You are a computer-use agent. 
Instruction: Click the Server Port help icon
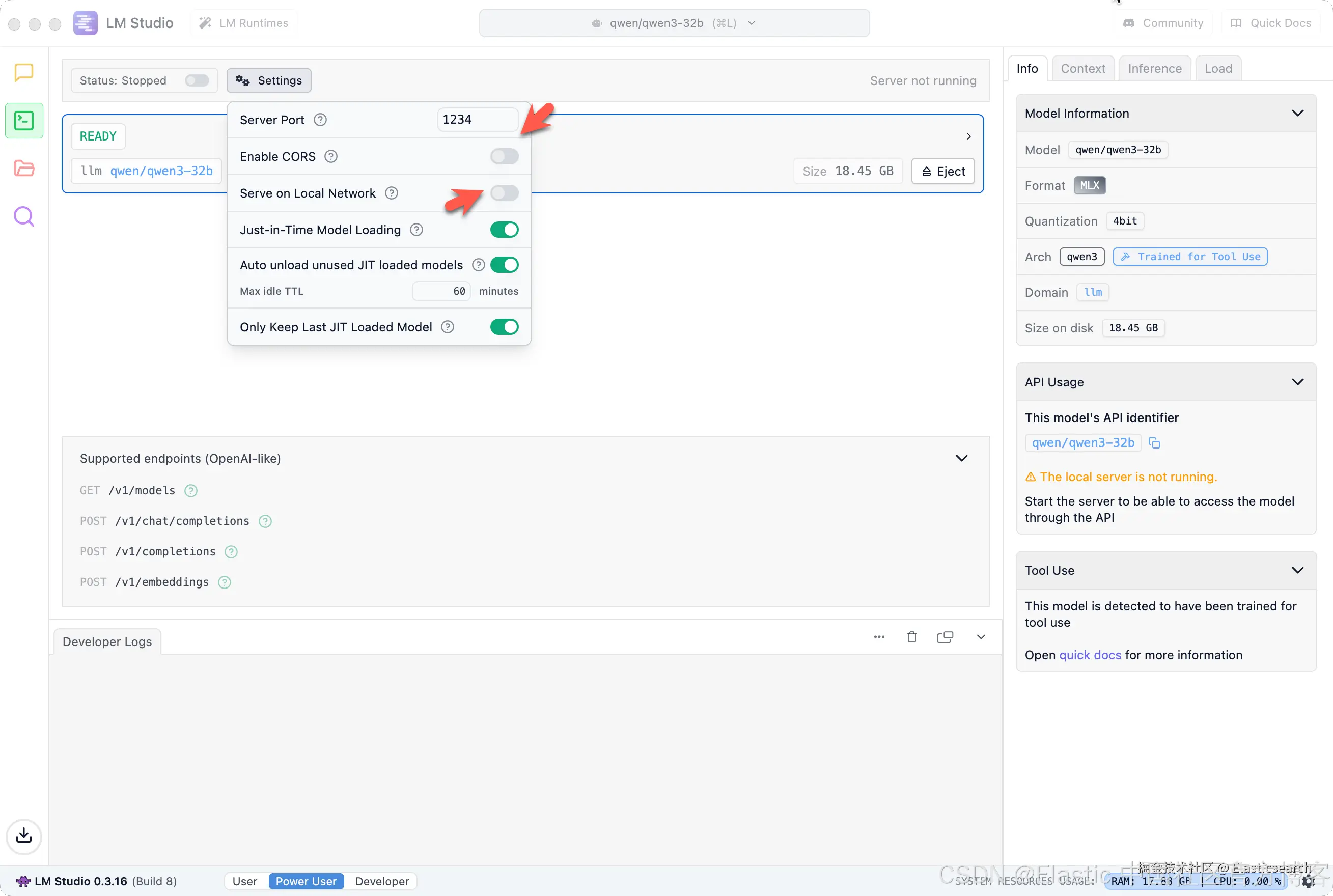tap(321, 120)
